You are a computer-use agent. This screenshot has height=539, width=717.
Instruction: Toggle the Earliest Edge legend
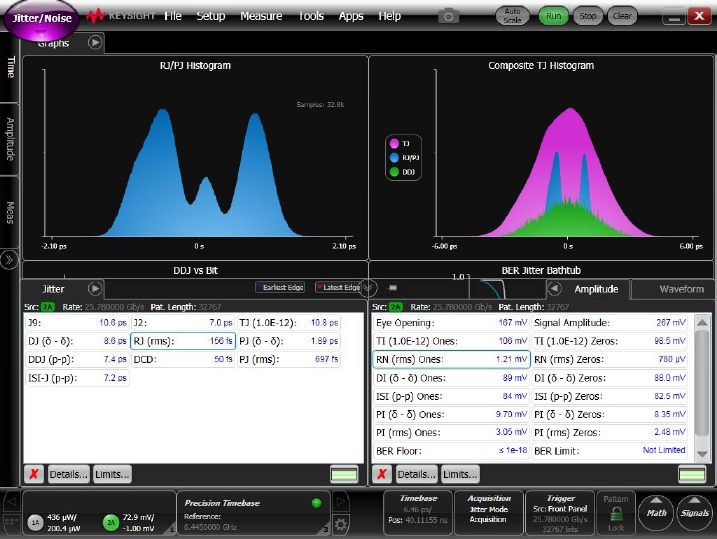pyautogui.click(x=280, y=287)
